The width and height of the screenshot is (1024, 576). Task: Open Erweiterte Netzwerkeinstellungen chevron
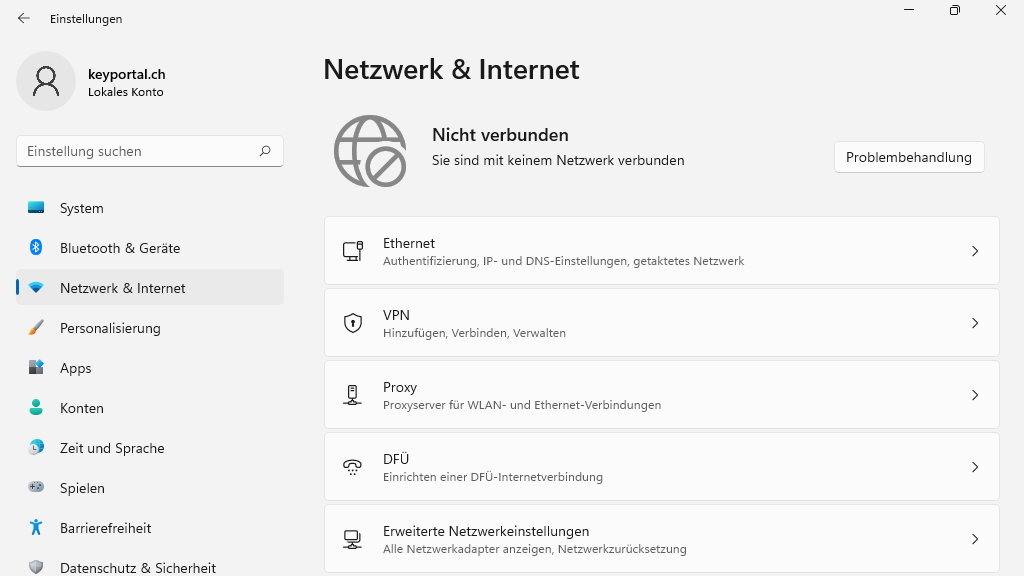coord(975,539)
